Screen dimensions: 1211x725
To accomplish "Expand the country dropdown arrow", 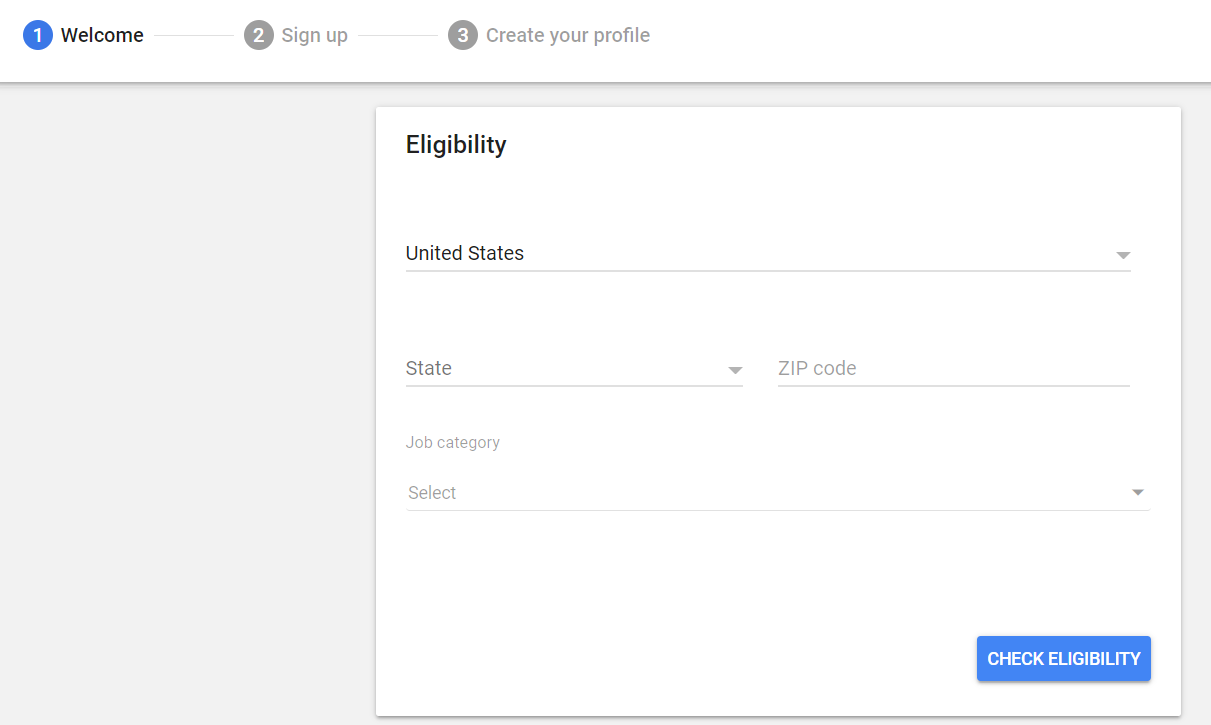I will click(1123, 255).
